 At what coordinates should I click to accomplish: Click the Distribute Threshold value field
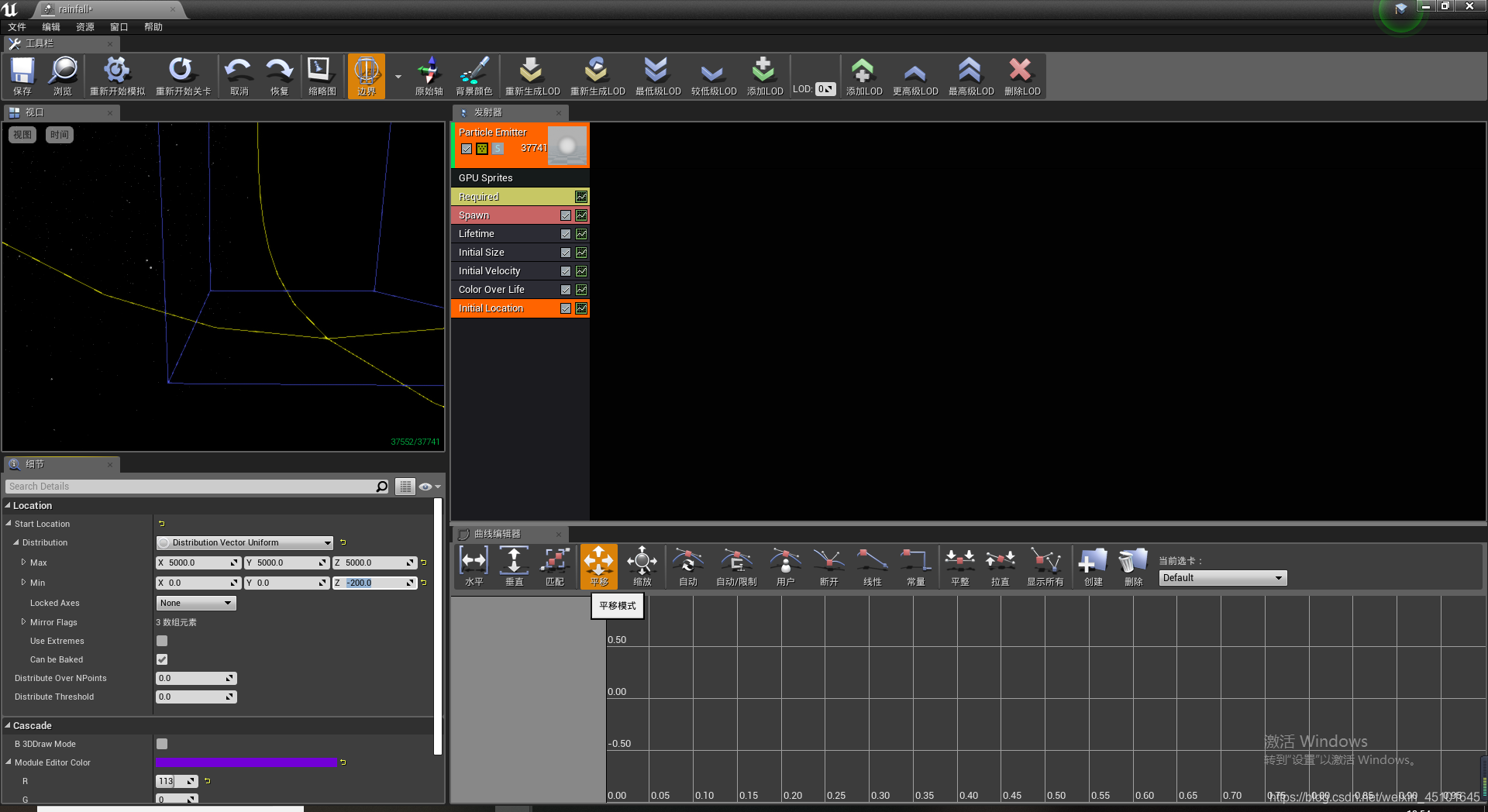tap(196, 697)
